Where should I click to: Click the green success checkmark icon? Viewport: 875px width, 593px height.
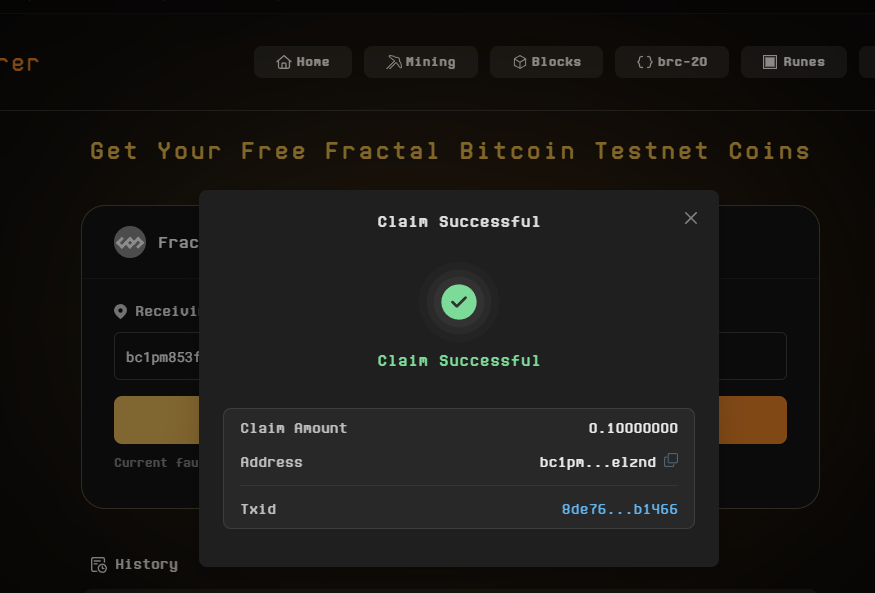[458, 301]
